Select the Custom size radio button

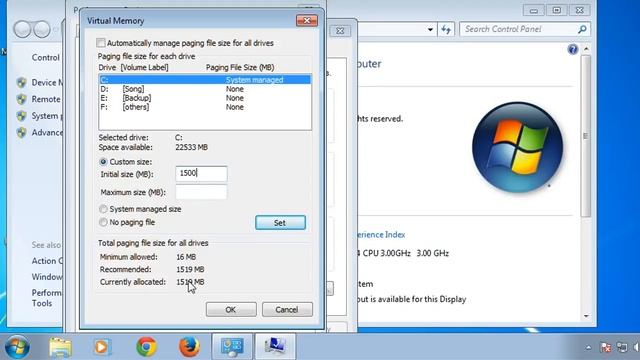coord(103,162)
